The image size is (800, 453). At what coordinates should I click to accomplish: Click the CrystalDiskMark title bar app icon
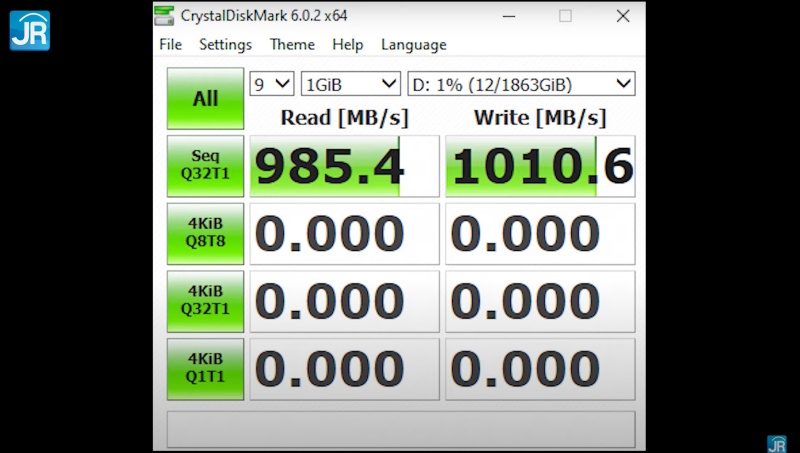(x=164, y=16)
